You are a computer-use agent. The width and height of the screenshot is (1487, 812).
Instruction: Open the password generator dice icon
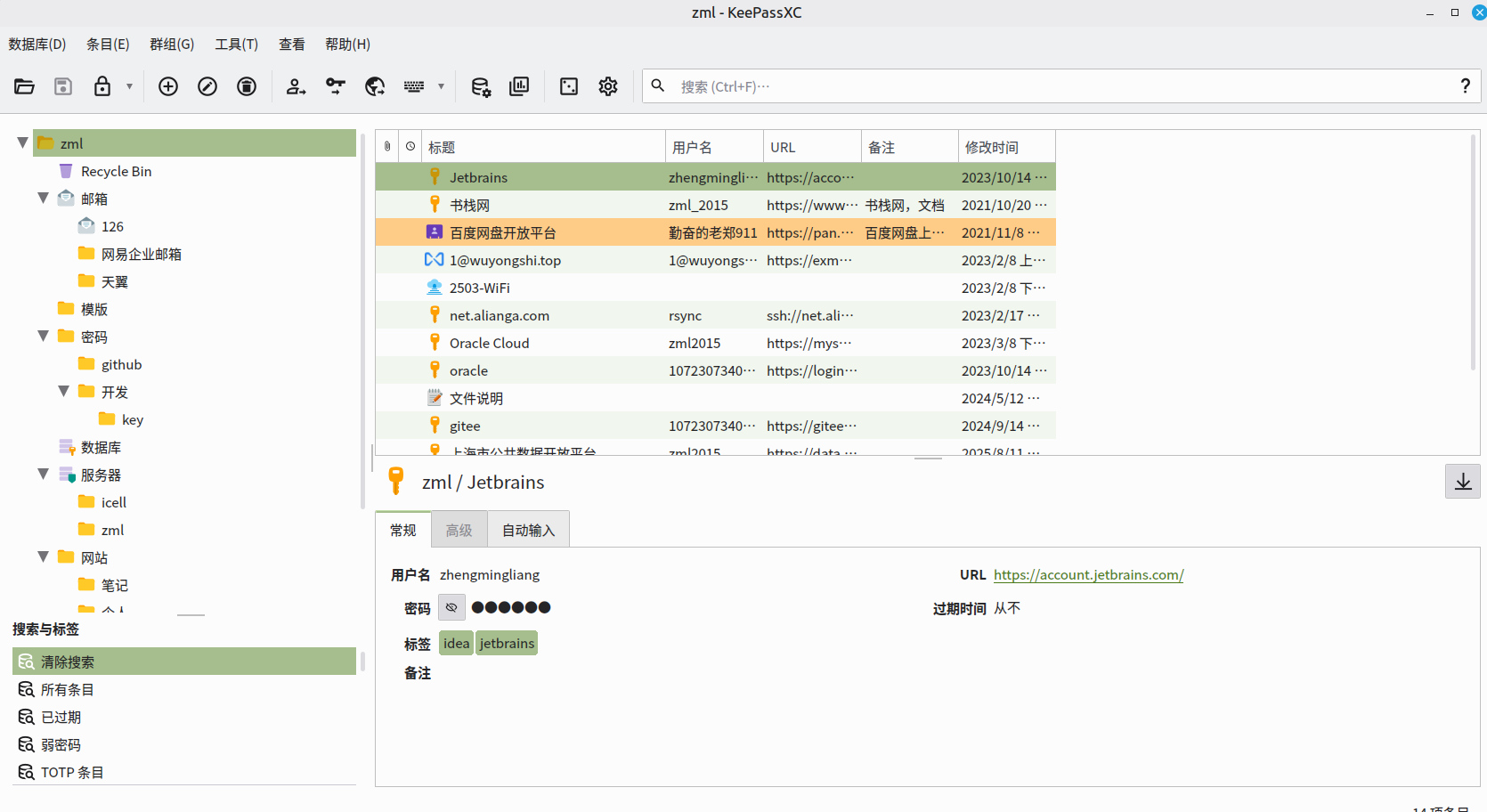(569, 86)
